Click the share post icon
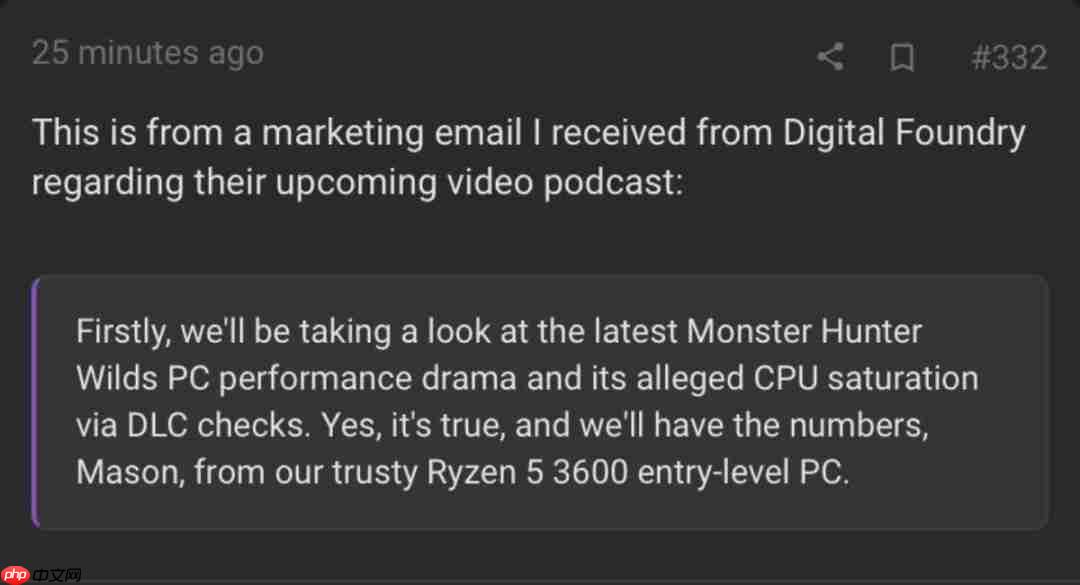 pyautogui.click(x=830, y=57)
